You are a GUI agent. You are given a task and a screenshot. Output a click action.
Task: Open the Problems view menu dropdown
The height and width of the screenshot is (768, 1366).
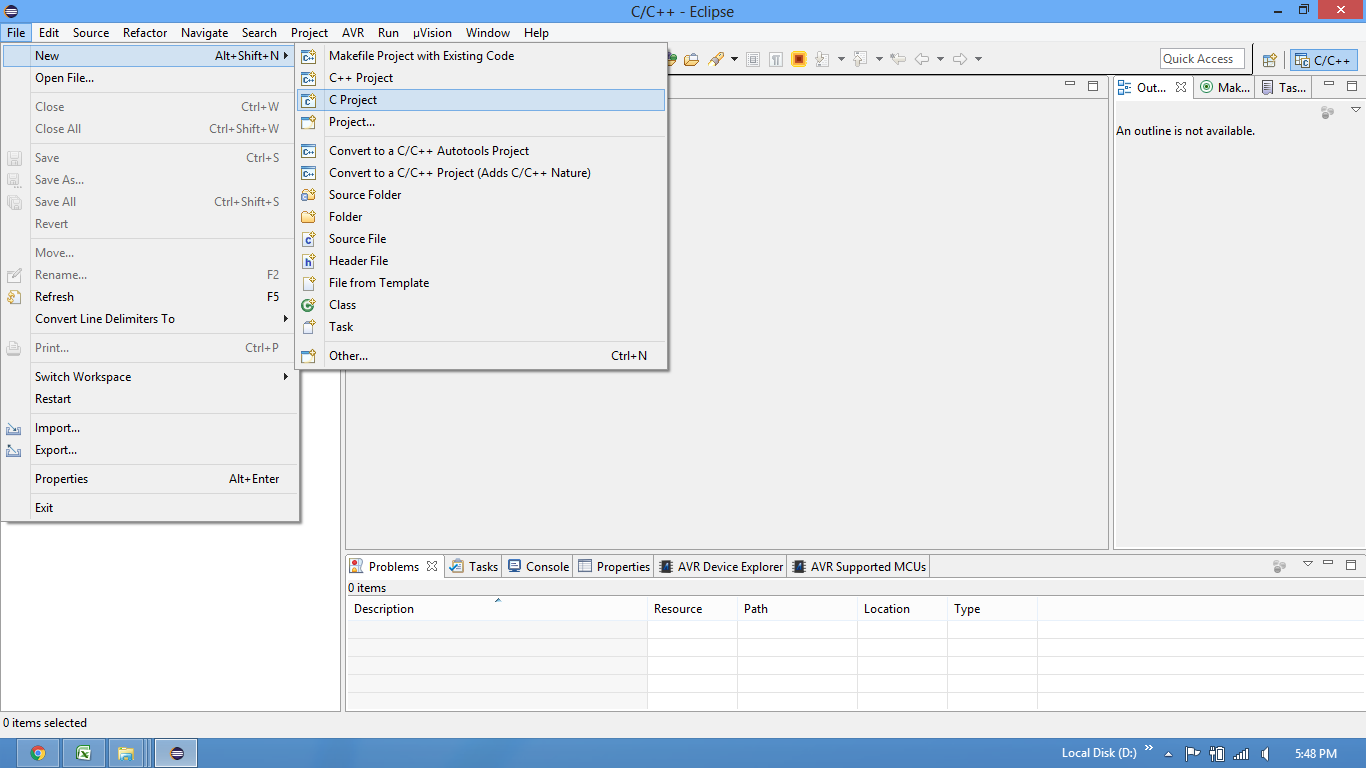(1307, 565)
